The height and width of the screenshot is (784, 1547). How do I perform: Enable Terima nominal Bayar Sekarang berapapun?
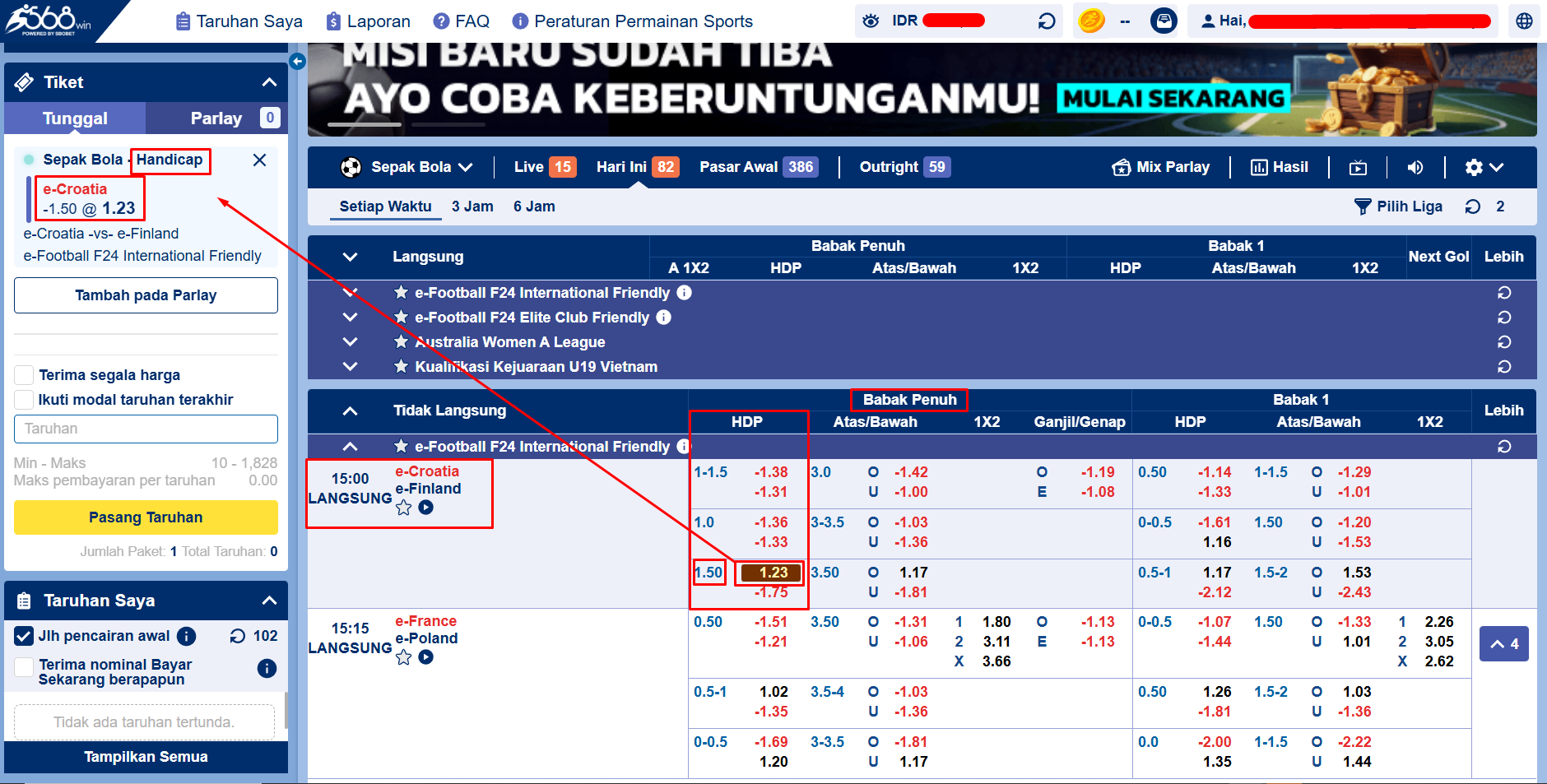coord(24,668)
